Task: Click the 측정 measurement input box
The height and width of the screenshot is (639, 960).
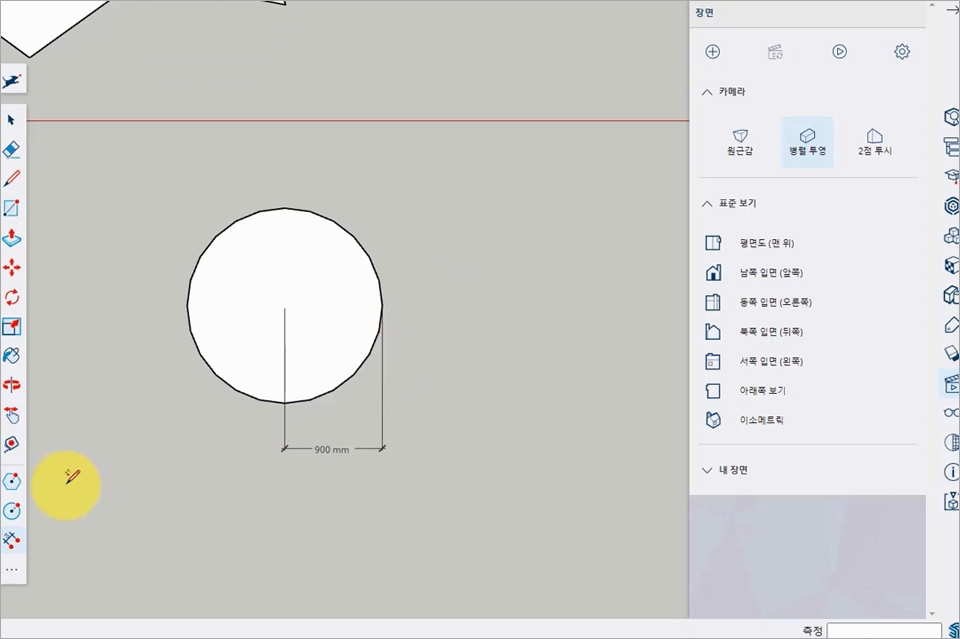Action: pyautogui.click(x=884, y=630)
